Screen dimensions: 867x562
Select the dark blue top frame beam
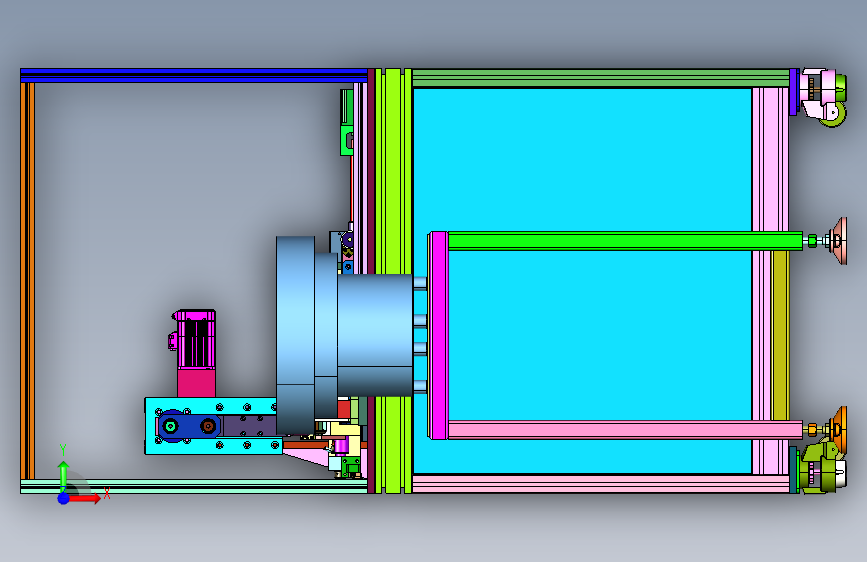click(x=194, y=76)
